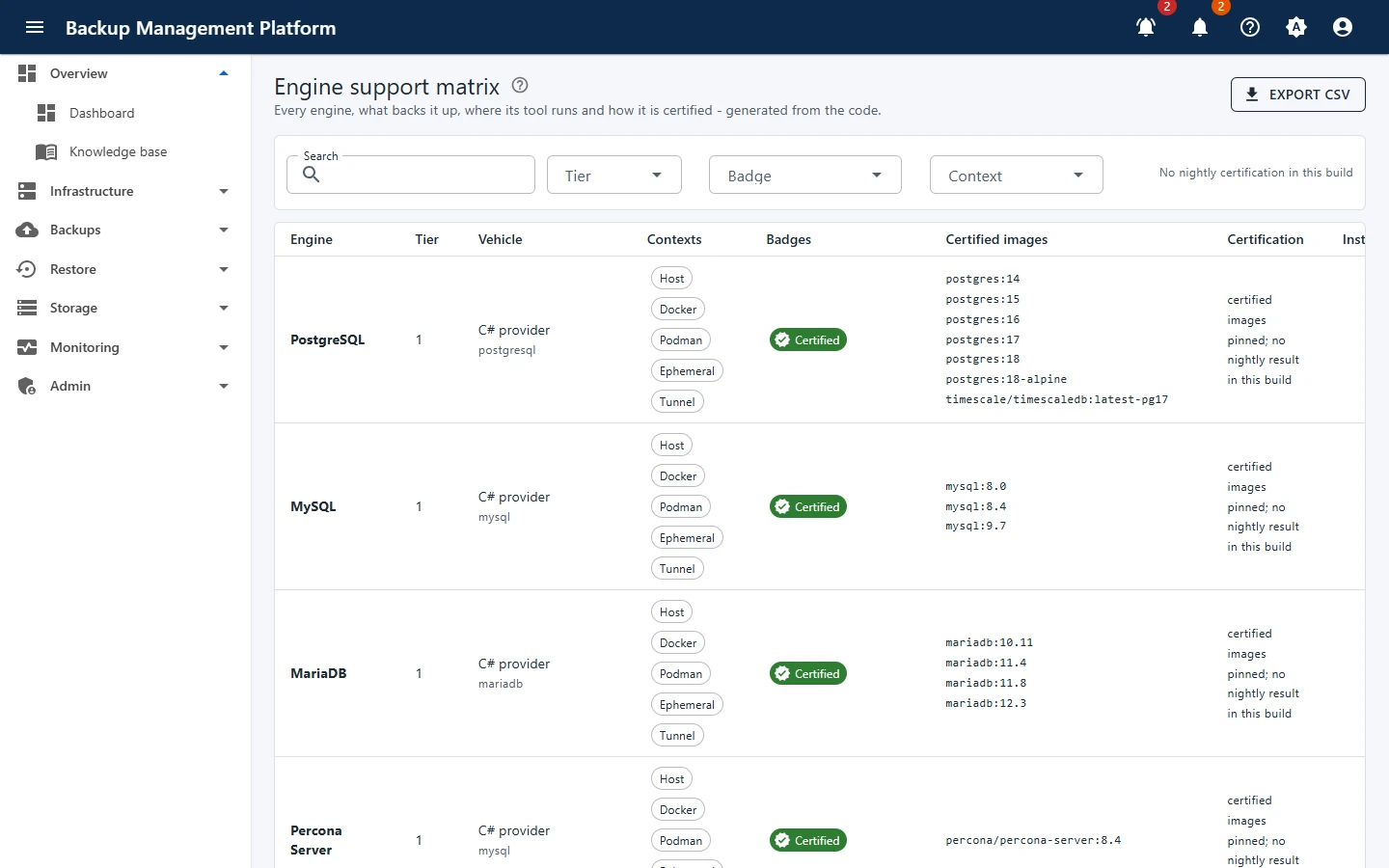The height and width of the screenshot is (868, 1389).
Task: Click Backup Management Platform title
Action: (201, 28)
